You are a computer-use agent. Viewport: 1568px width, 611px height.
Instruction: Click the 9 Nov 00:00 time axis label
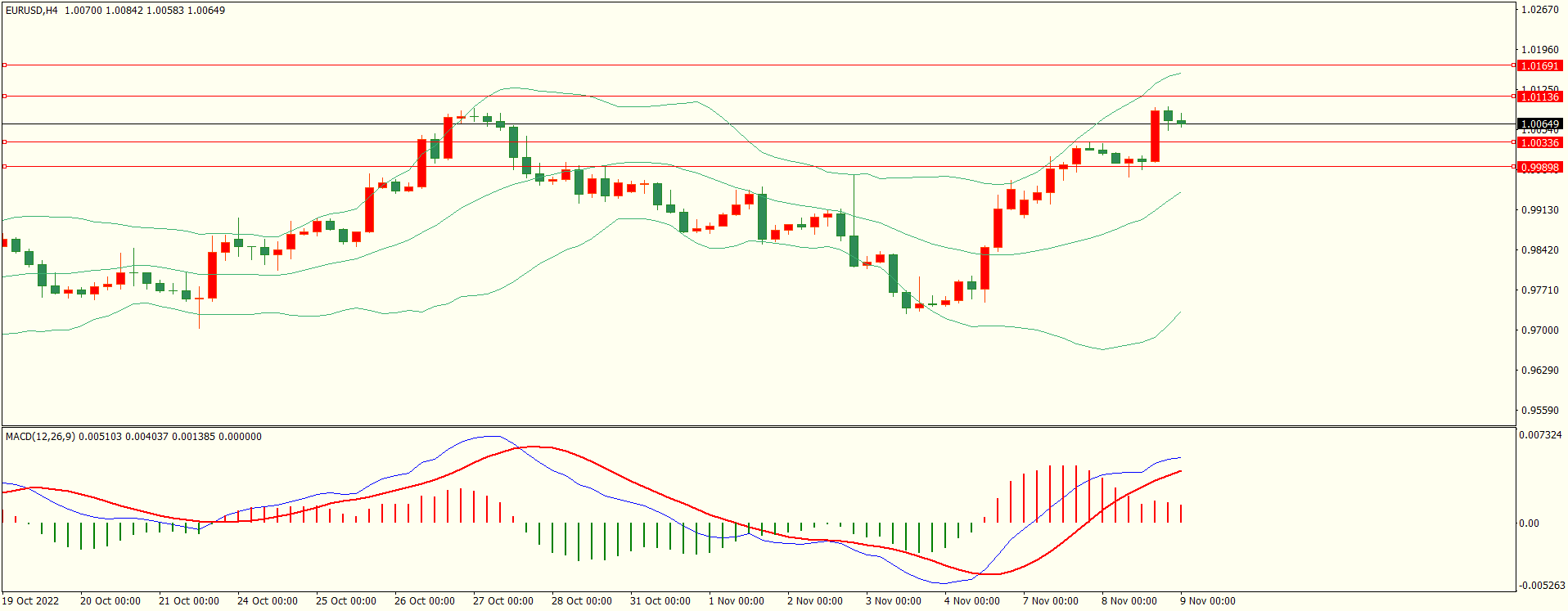(1208, 601)
